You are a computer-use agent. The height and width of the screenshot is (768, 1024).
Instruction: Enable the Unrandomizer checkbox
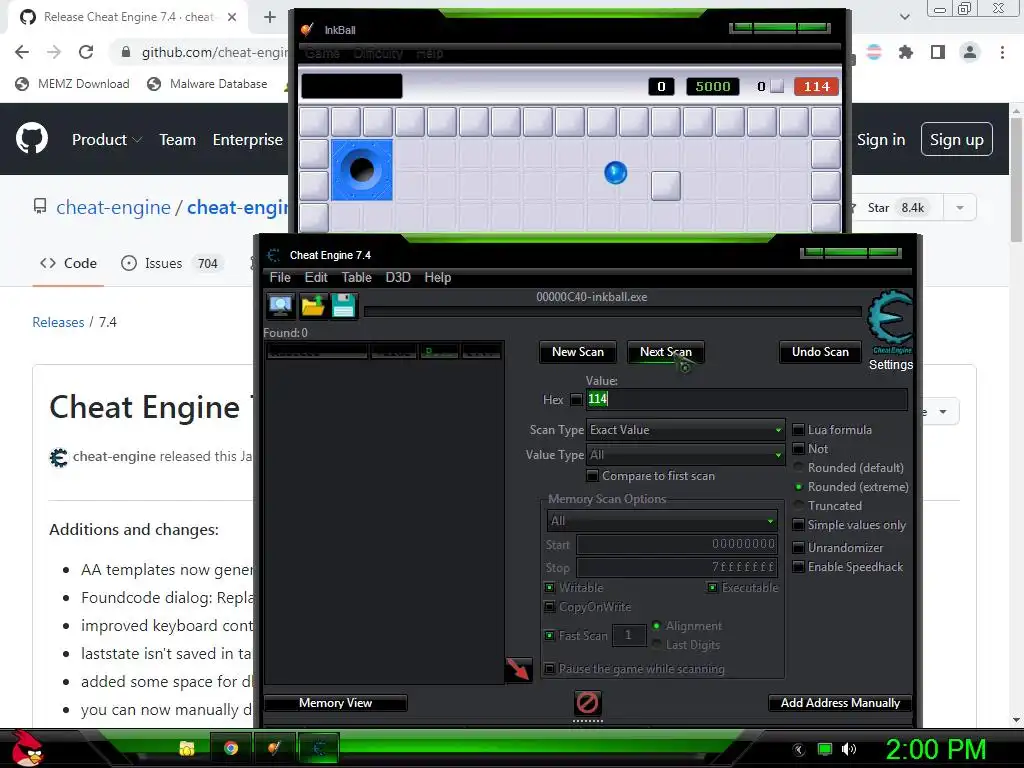798,547
